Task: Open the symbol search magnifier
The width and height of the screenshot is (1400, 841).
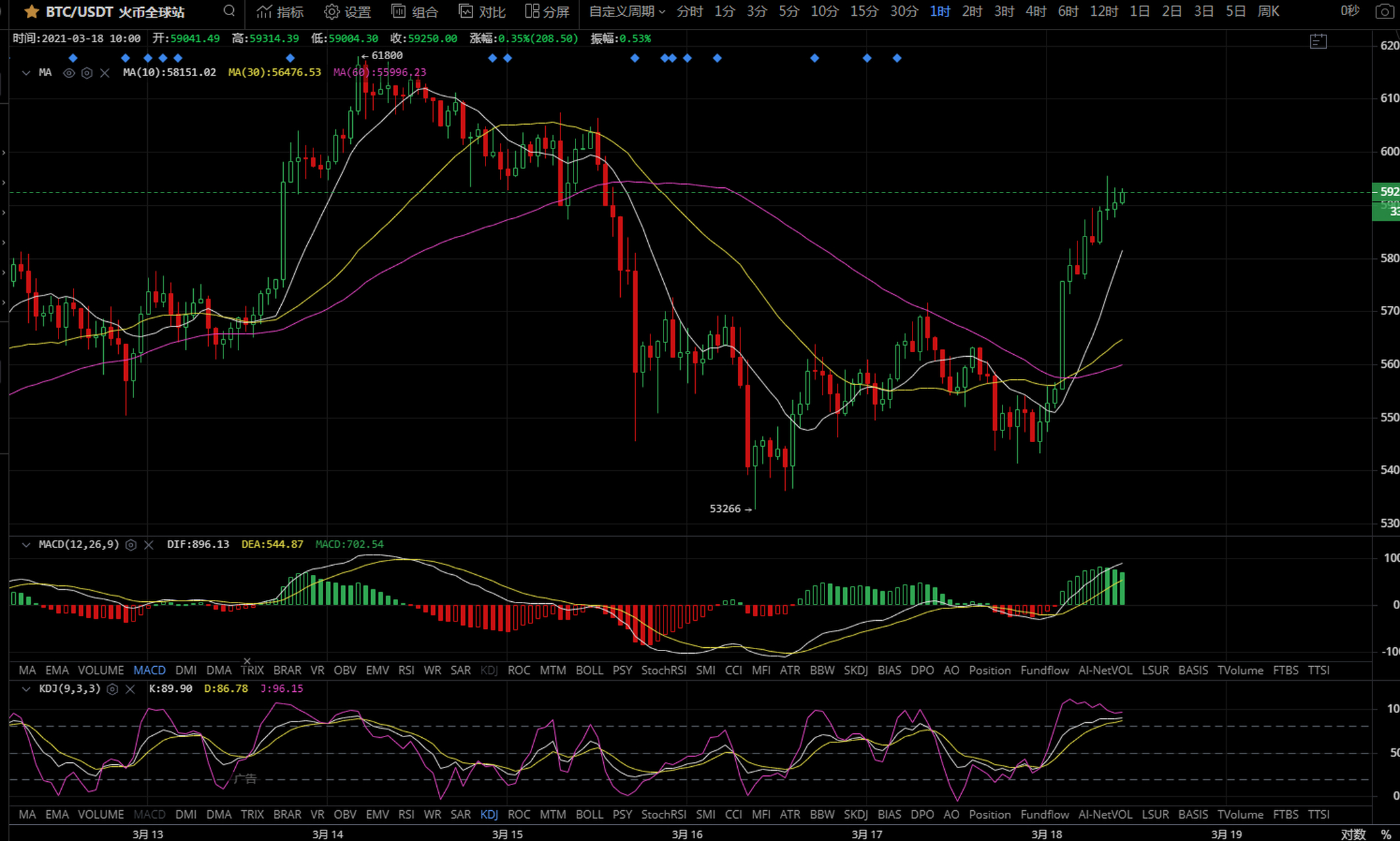Action: [x=229, y=11]
